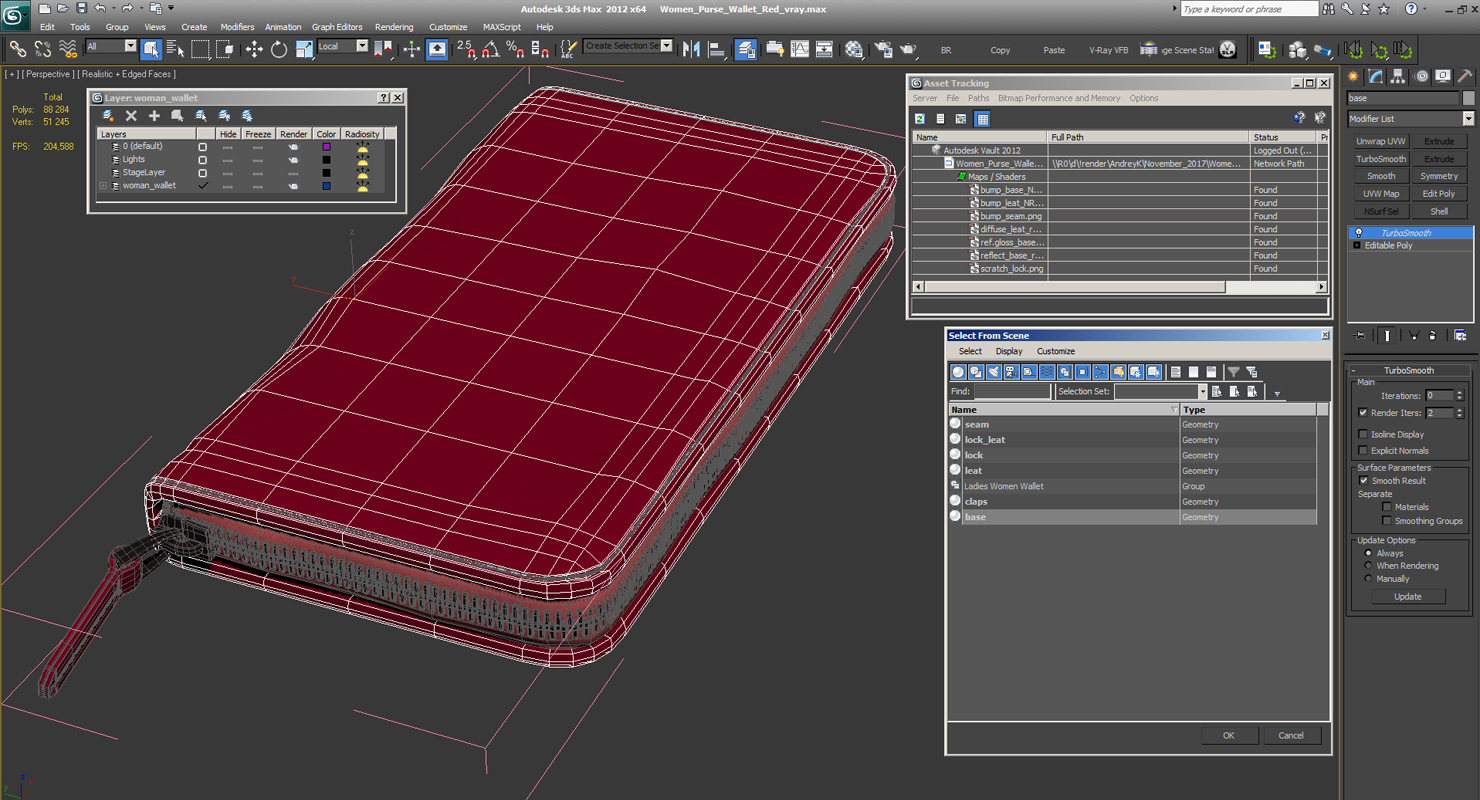The width and height of the screenshot is (1480, 800).
Task: Click the Edit Poly modifier button
Action: (1439, 194)
